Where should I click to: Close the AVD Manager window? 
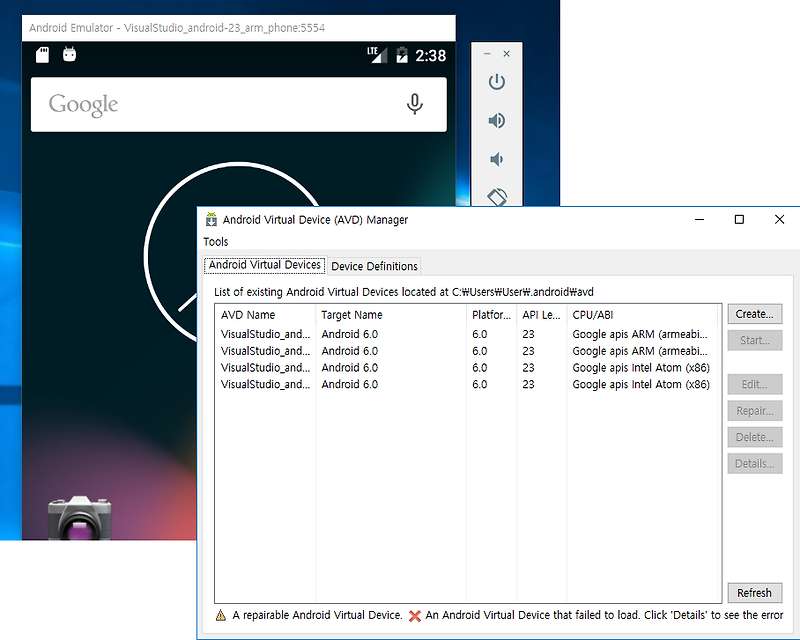tap(779, 219)
